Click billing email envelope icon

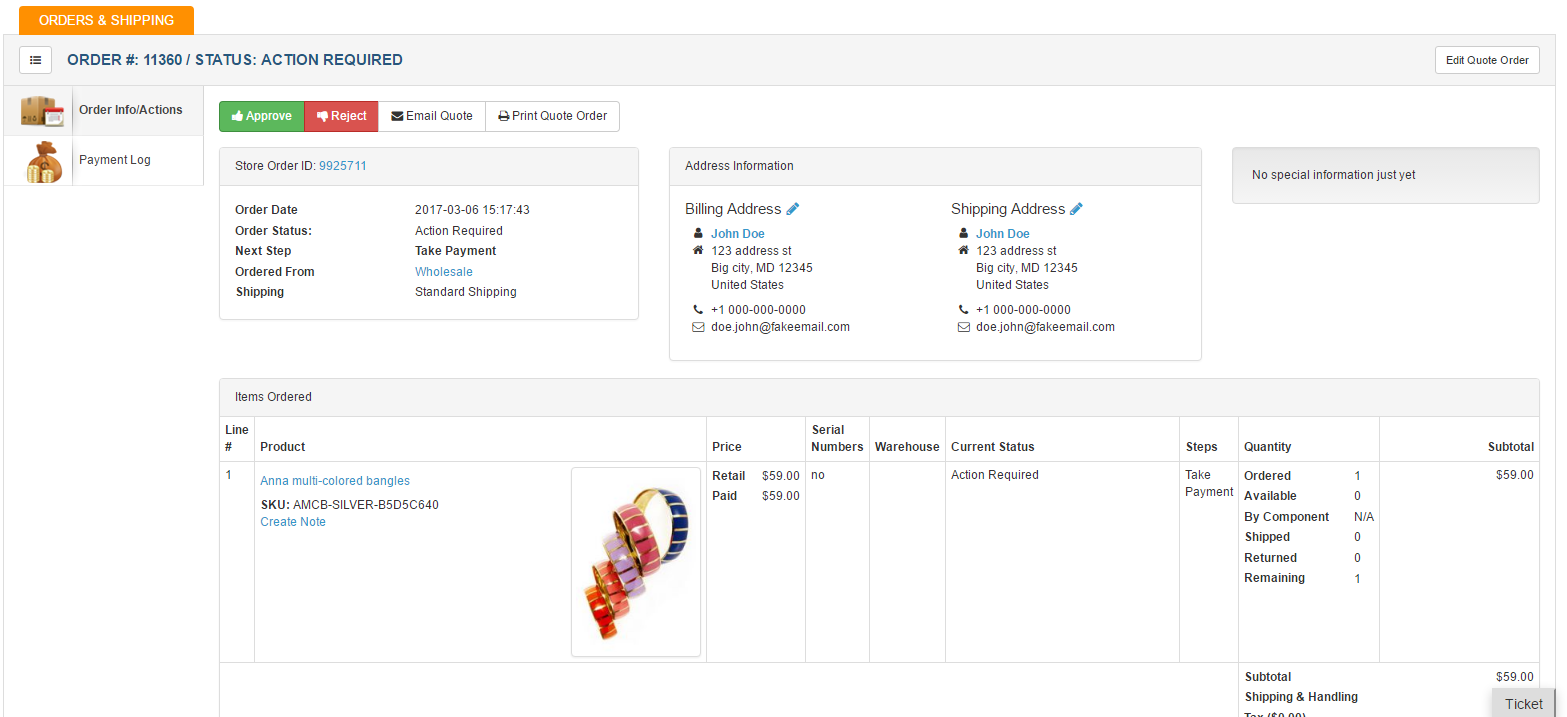(x=698, y=327)
